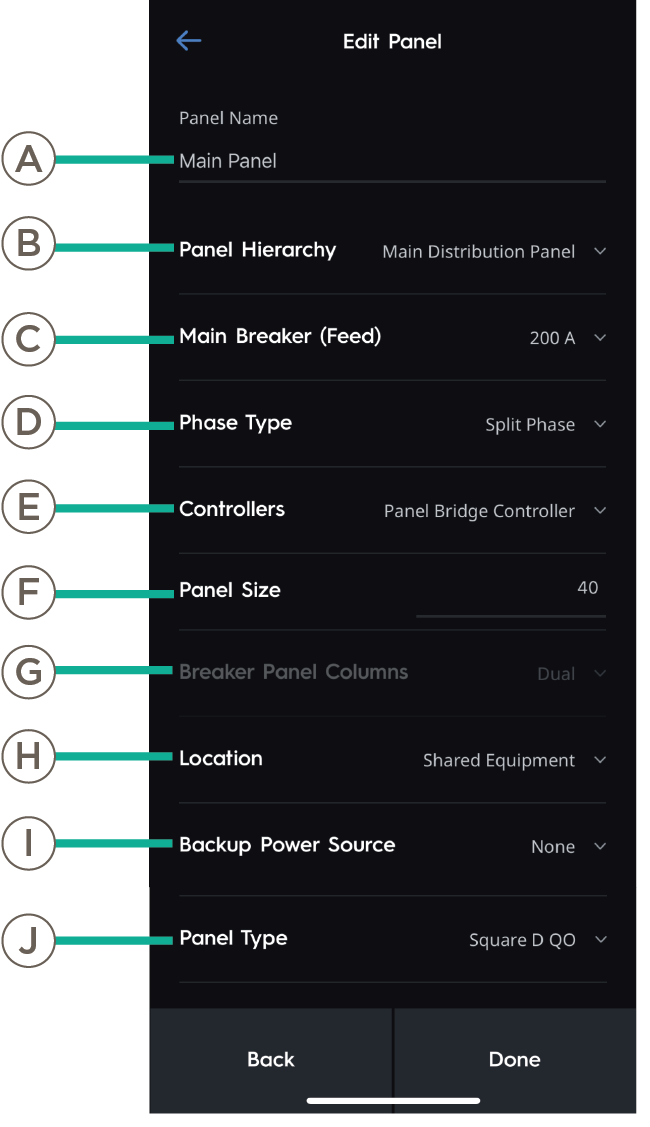
Task: Click the callout circle labeled J
Action: pyautogui.click(x=29, y=940)
